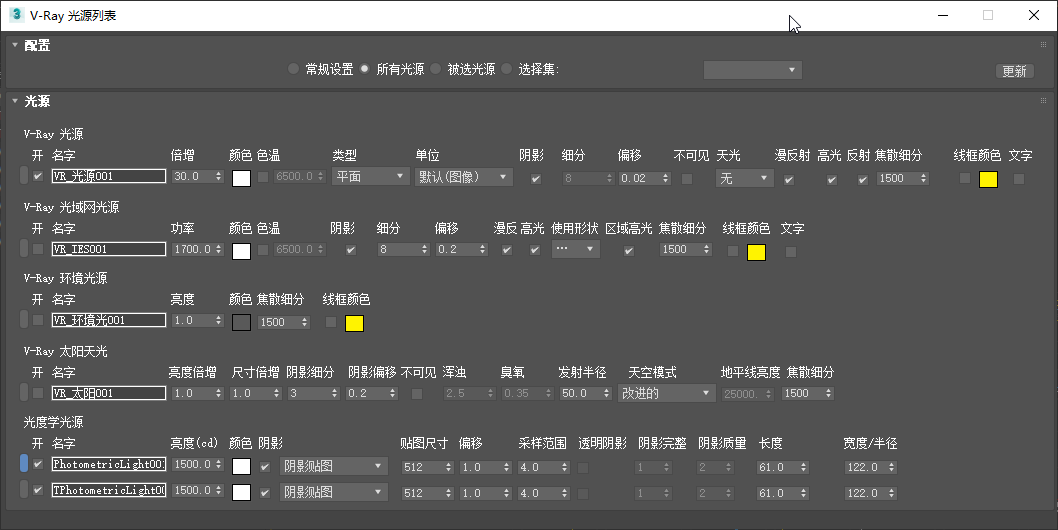The image size is (1058, 530).
Task: Open the 阴影贴图 dropdown for TPhotometricLight
Action: pyautogui.click(x=334, y=492)
